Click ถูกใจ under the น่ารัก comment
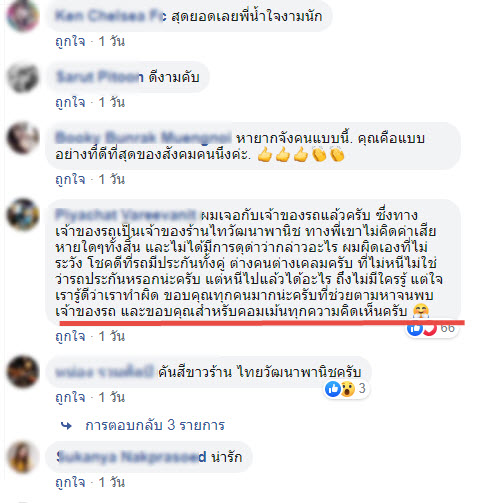 tap(70, 482)
